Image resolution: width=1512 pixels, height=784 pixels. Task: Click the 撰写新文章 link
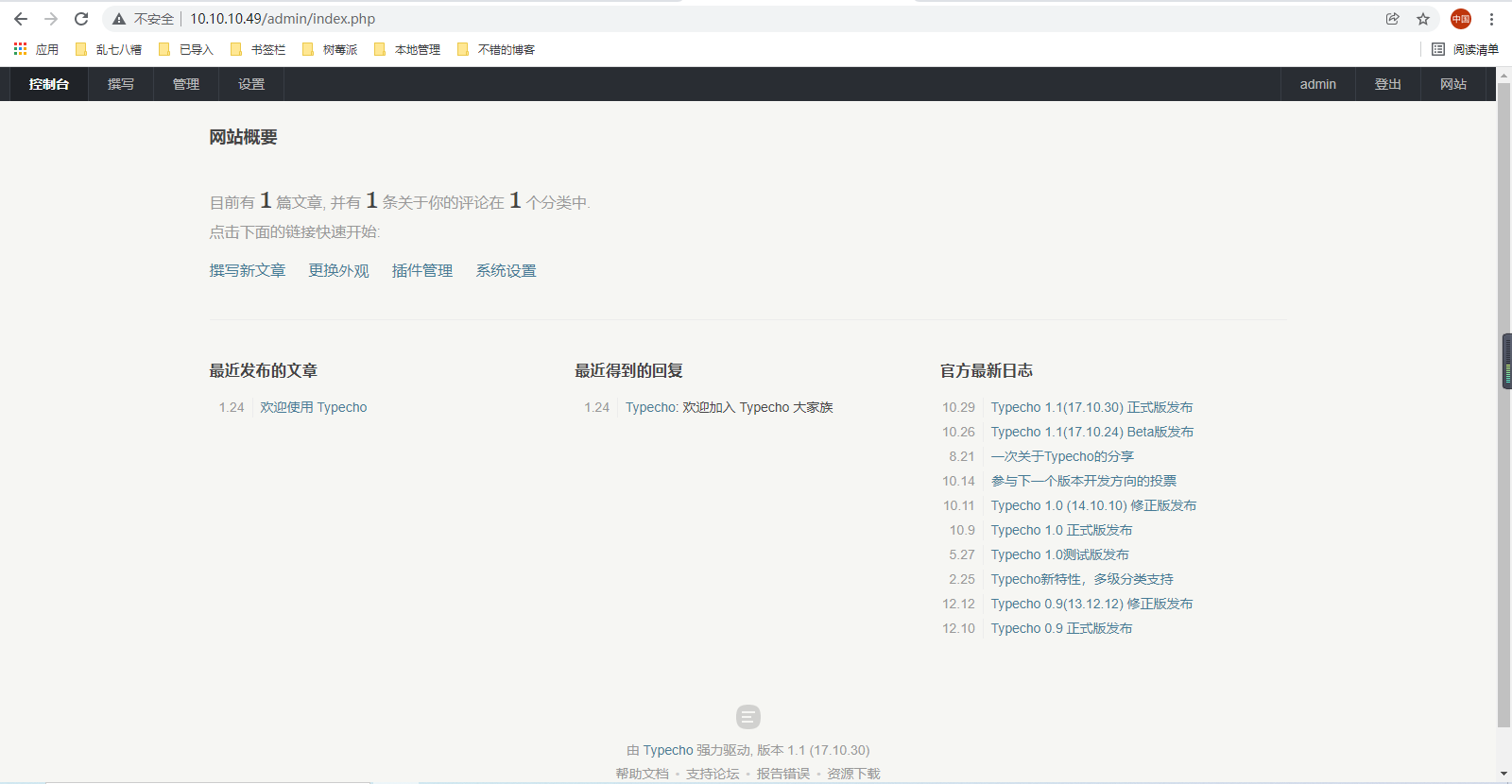click(248, 271)
